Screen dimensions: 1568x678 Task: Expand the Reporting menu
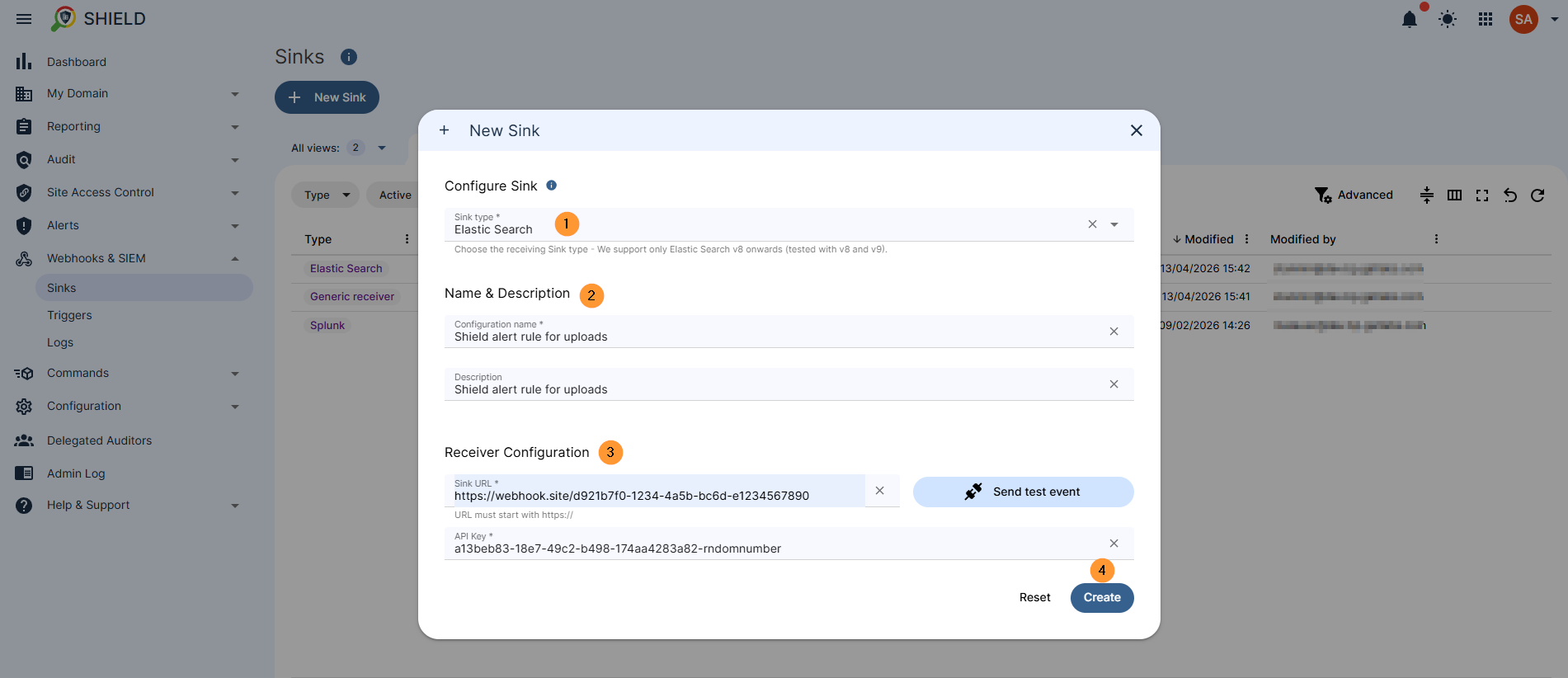235,127
